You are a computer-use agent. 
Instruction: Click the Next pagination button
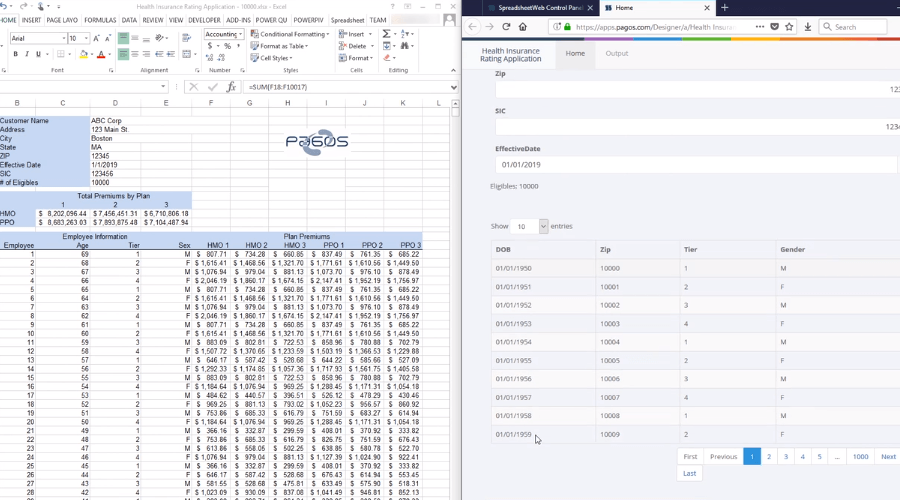pyautogui.click(x=887, y=456)
